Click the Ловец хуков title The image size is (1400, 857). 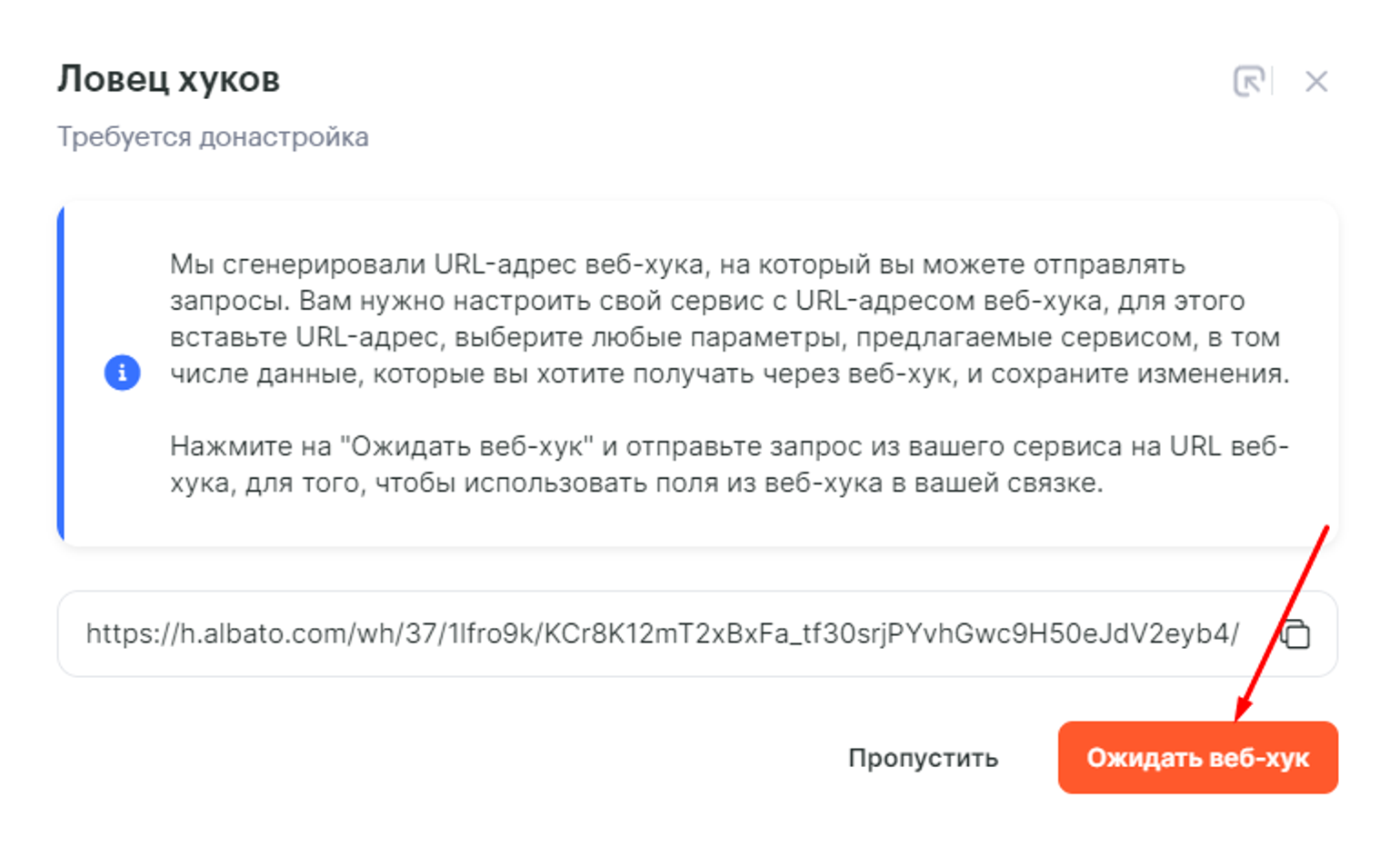[x=168, y=79]
